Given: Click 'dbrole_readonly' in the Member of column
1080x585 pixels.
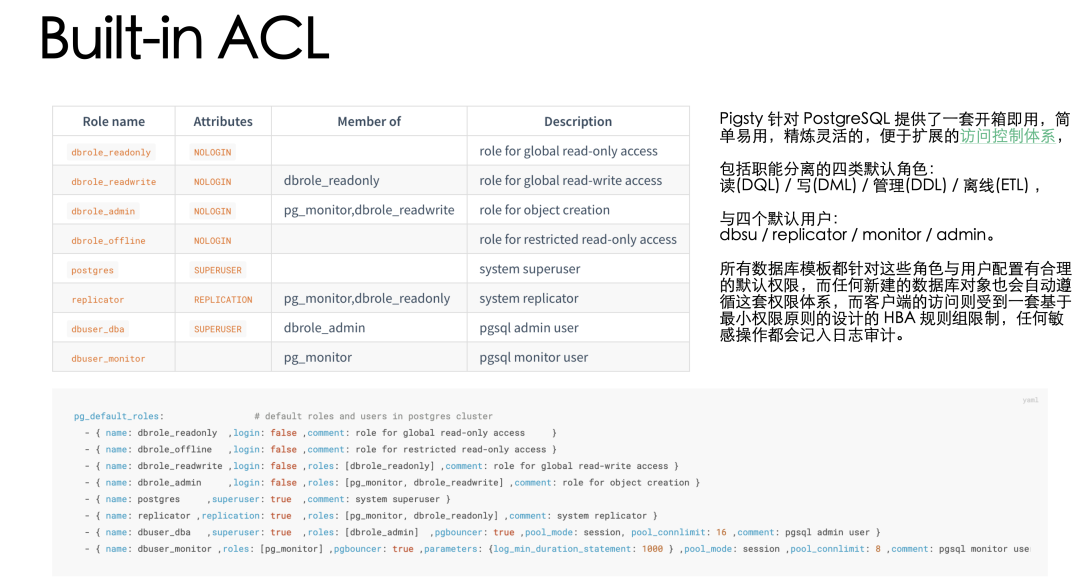Looking at the screenshot, I should click(x=331, y=181).
